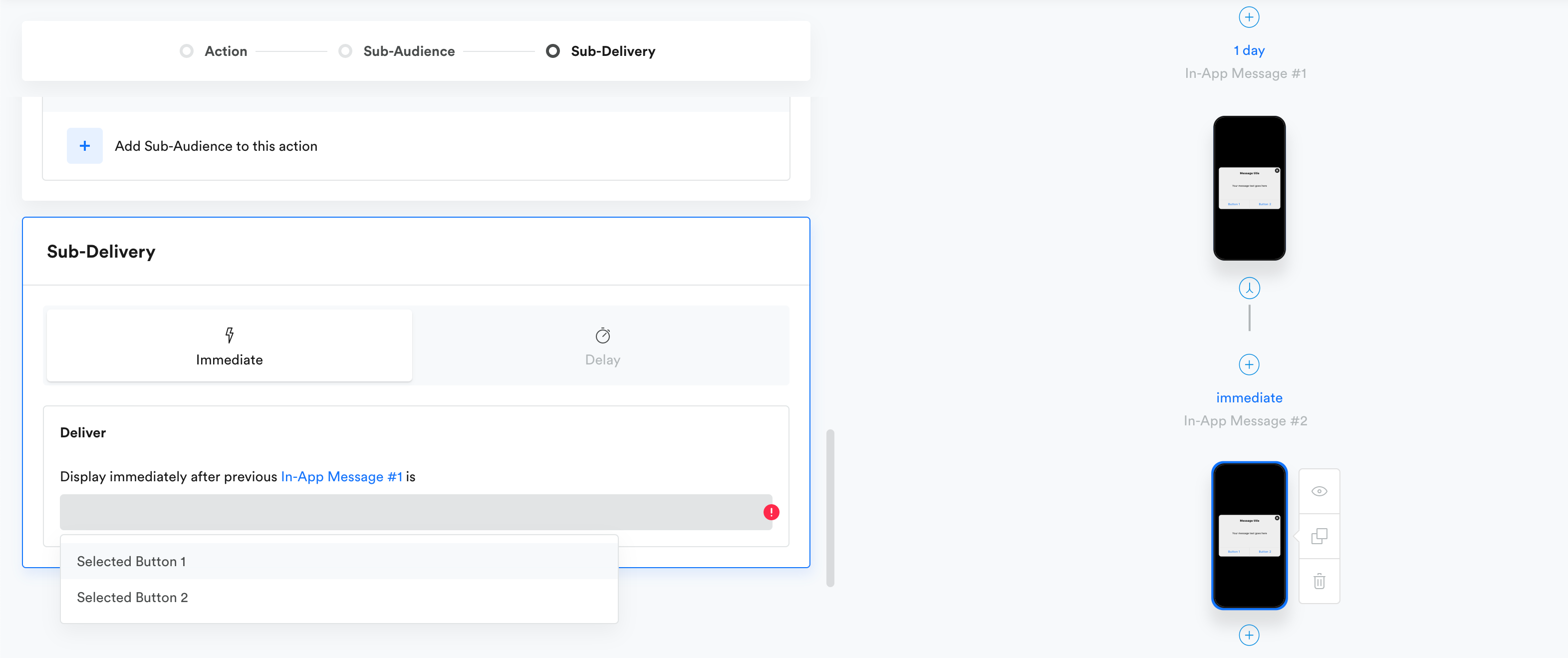The width and height of the screenshot is (1568, 658).
Task: Switch to the Delay delivery tab
Action: click(602, 346)
